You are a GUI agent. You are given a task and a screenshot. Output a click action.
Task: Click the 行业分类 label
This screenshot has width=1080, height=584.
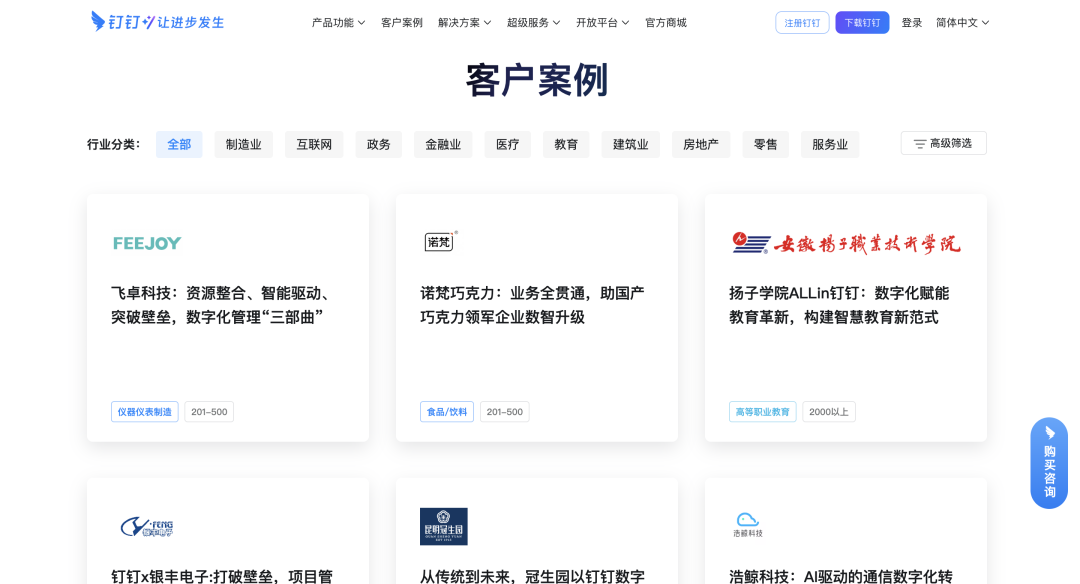tap(114, 145)
